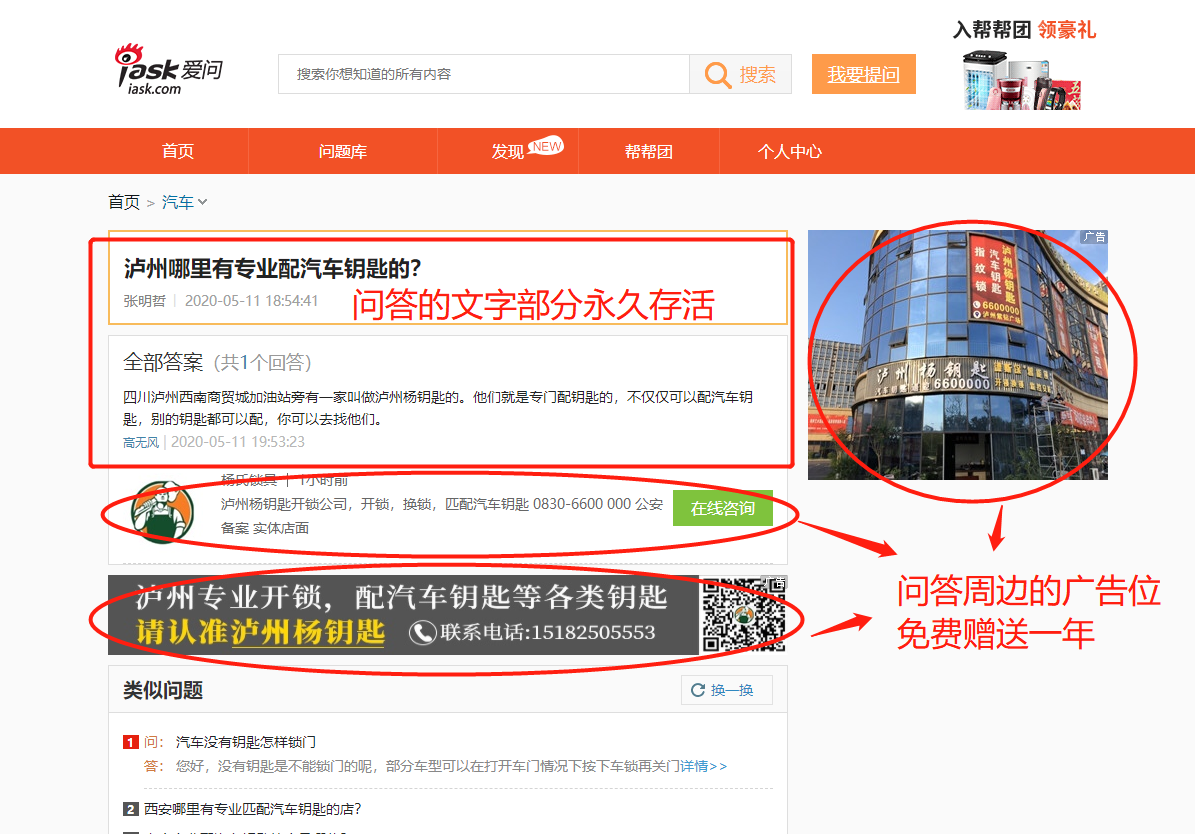Go to the 帮帮团 tab

click(x=649, y=152)
